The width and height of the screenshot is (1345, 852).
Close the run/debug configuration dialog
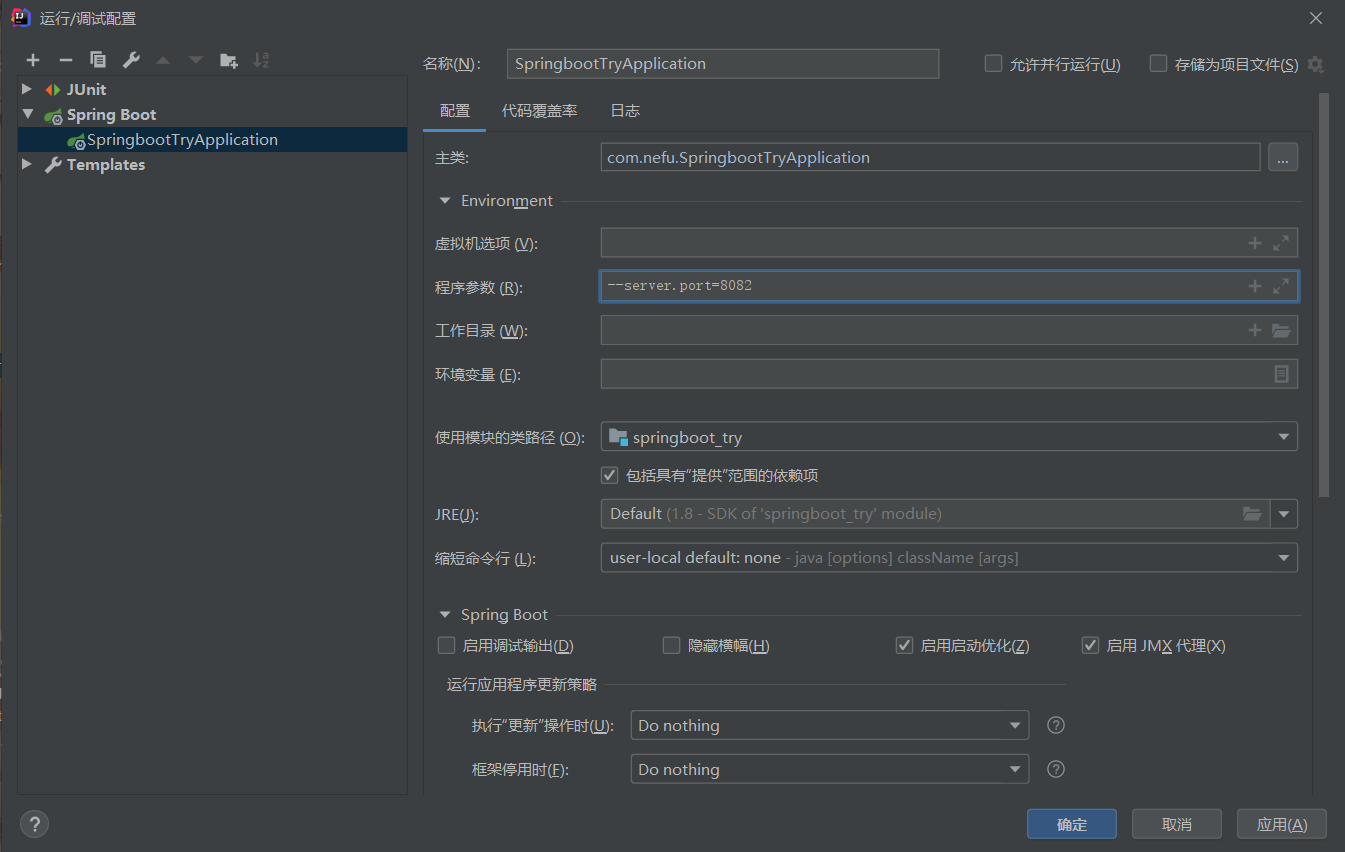click(x=1316, y=18)
